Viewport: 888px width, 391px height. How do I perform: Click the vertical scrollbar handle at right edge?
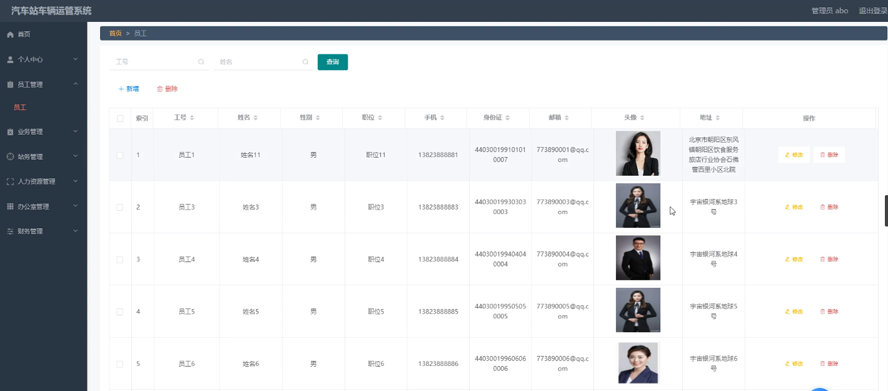click(886, 211)
